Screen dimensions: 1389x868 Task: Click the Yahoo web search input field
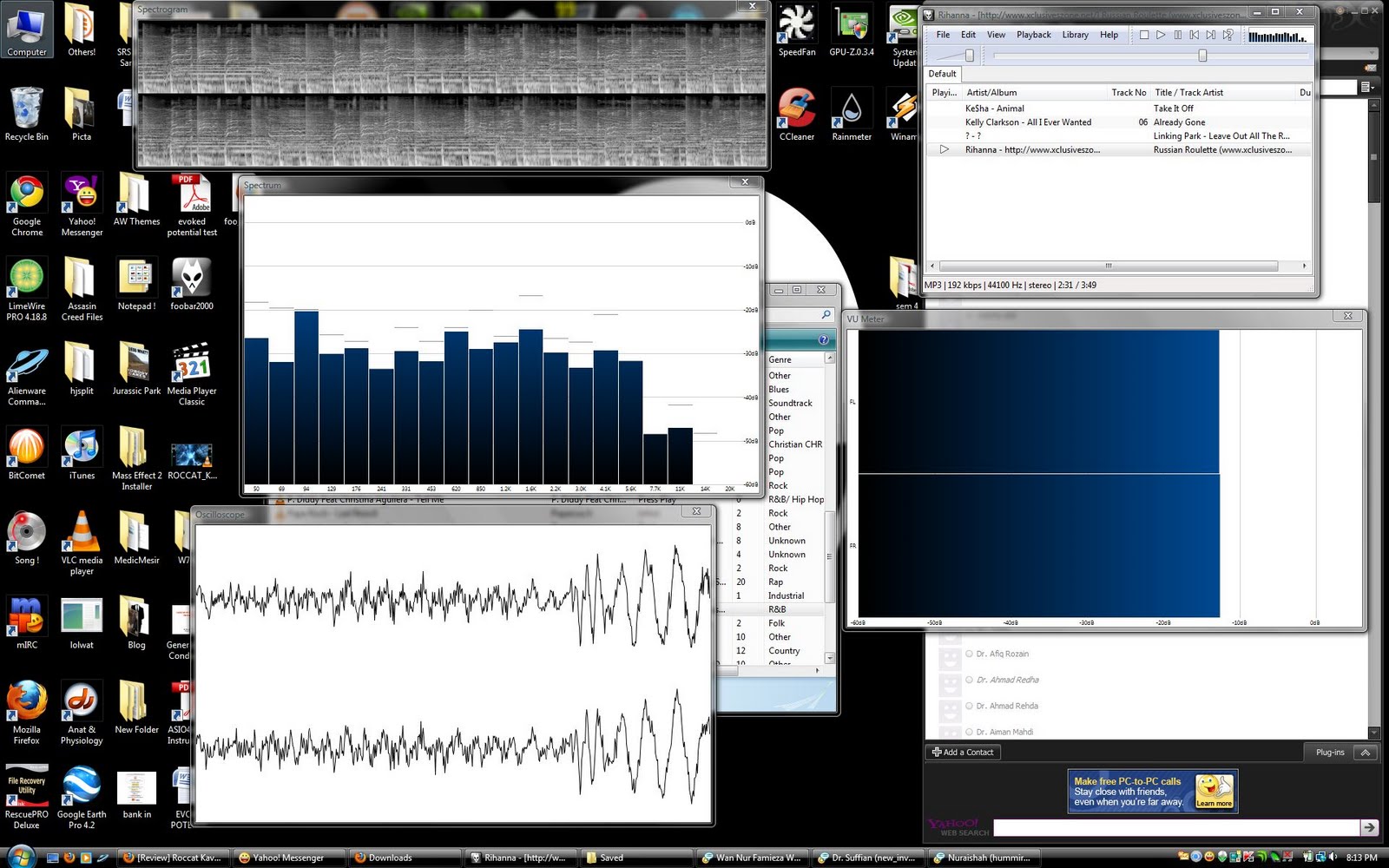tap(1176, 828)
